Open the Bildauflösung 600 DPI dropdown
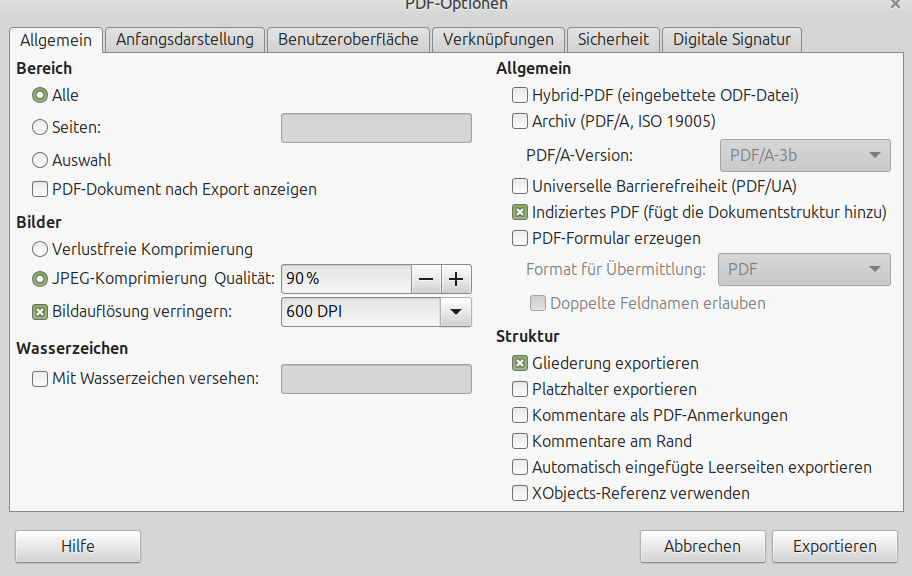912x576 pixels. (x=455, y=312)
